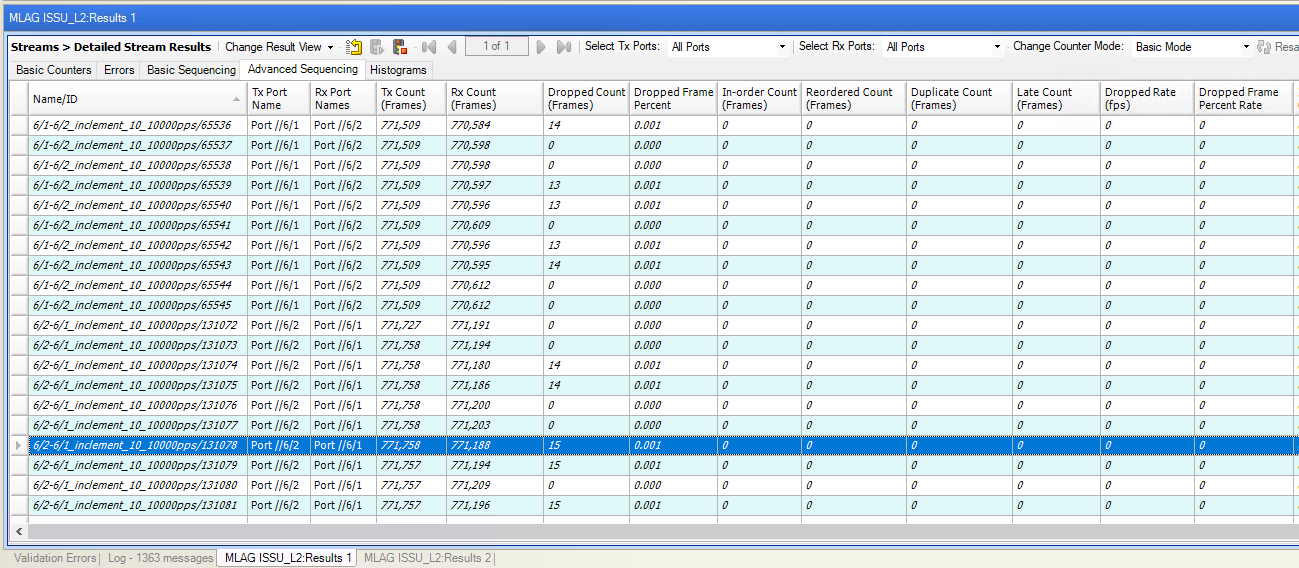Click the gray document export toolbar icon
1299x568 pixels.
(x=377, y=47)
